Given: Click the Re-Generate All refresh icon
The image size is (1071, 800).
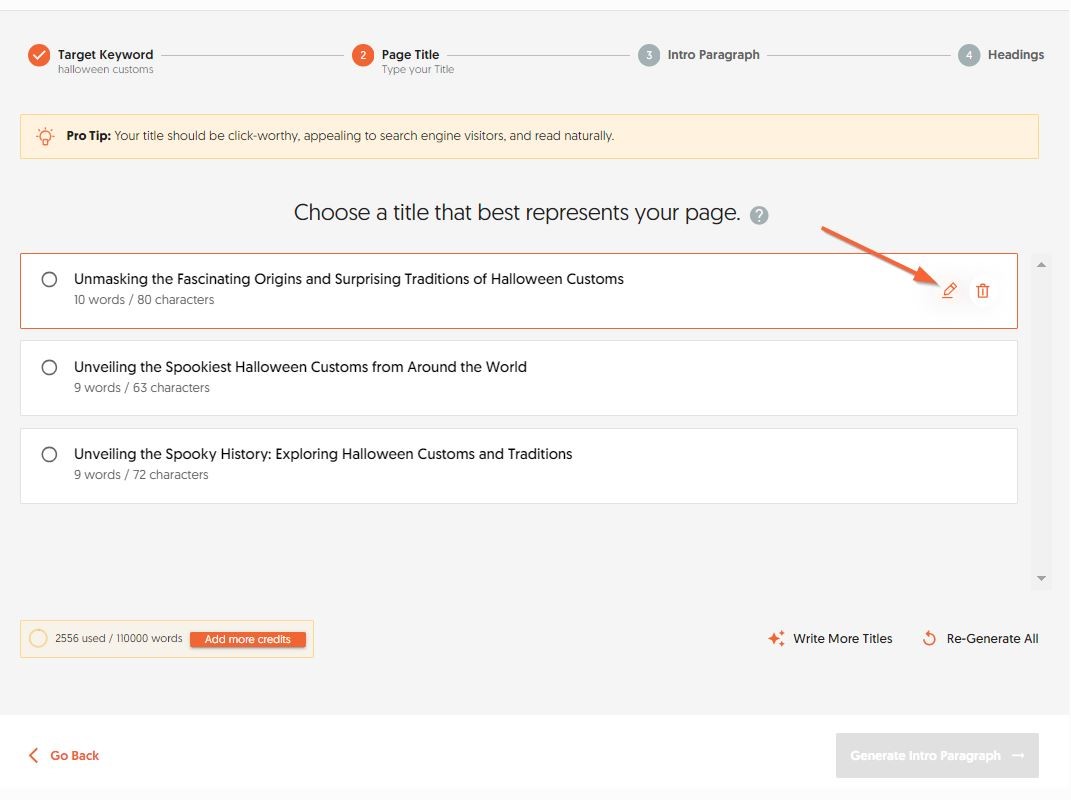Looking at the screenshot, I should click(x=929, y=638).
